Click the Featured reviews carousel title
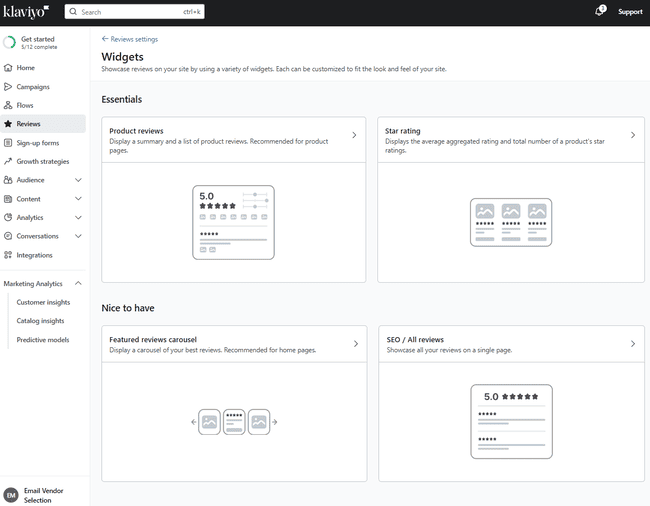Image resolution: width=650 pixels, height=506 pixels. (x=153, y=339)
